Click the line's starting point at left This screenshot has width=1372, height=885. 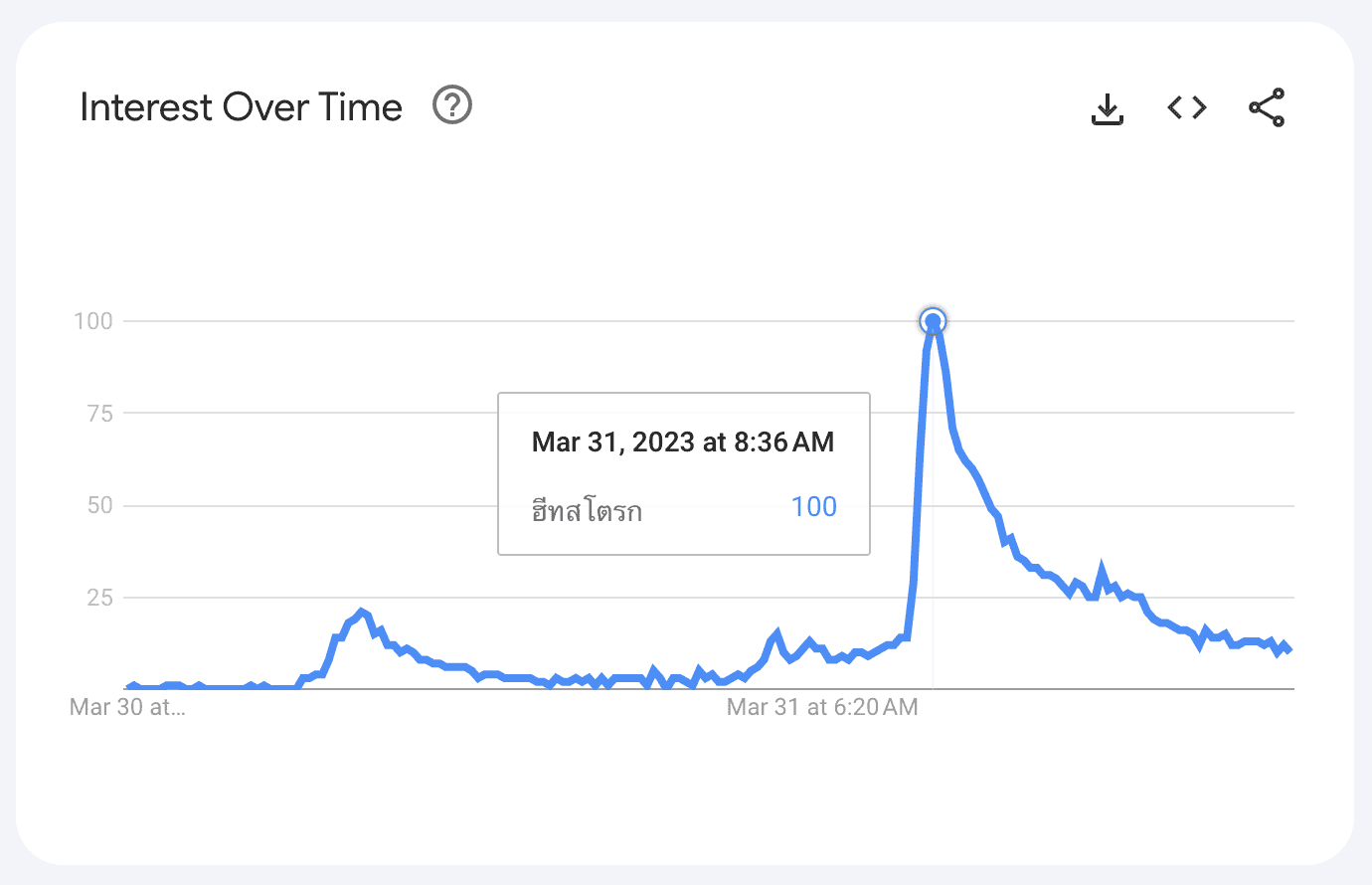pos(127,687)
